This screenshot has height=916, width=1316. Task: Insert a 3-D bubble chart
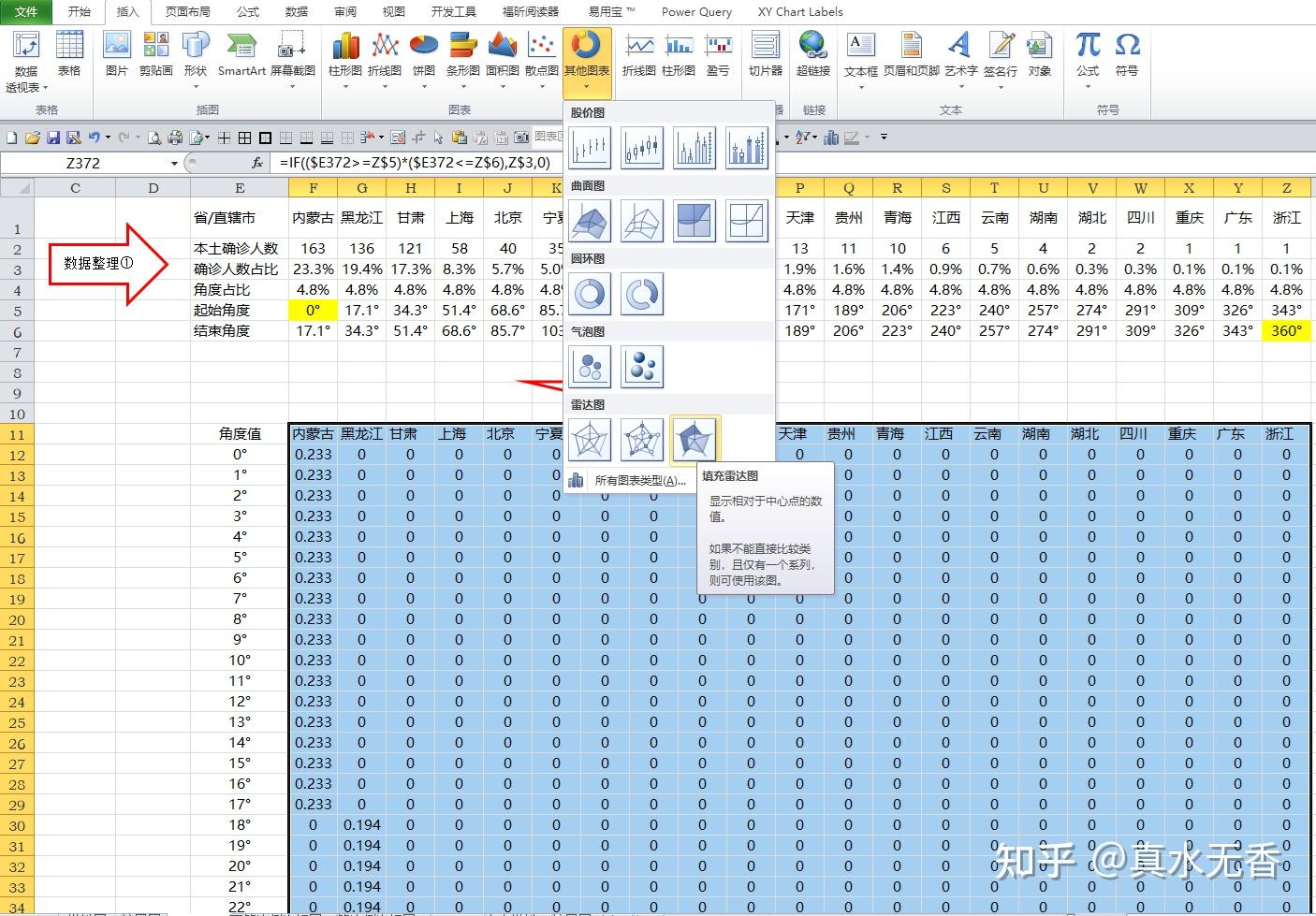[642, 367]
